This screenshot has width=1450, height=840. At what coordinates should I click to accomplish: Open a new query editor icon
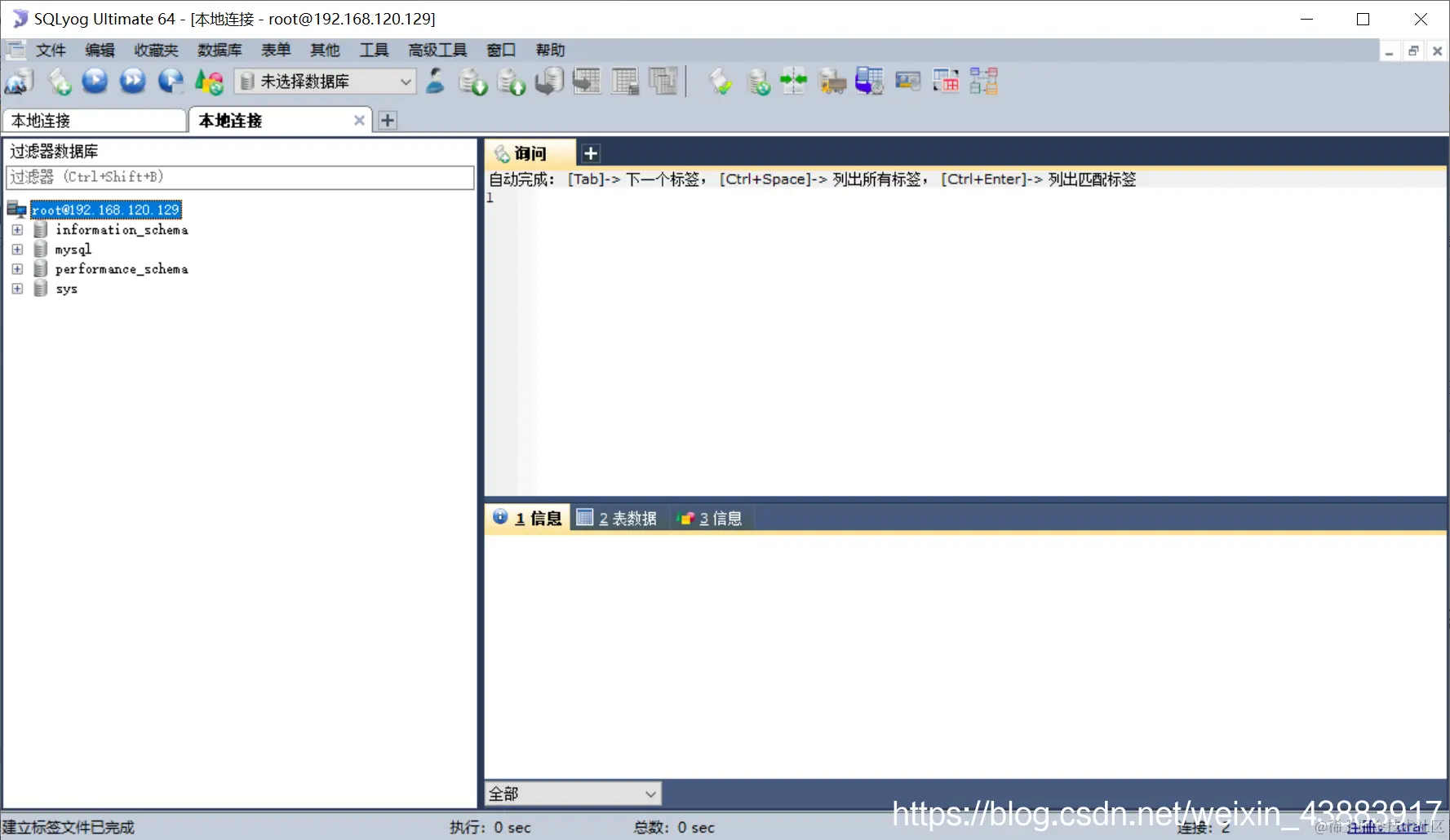(59, 82)
